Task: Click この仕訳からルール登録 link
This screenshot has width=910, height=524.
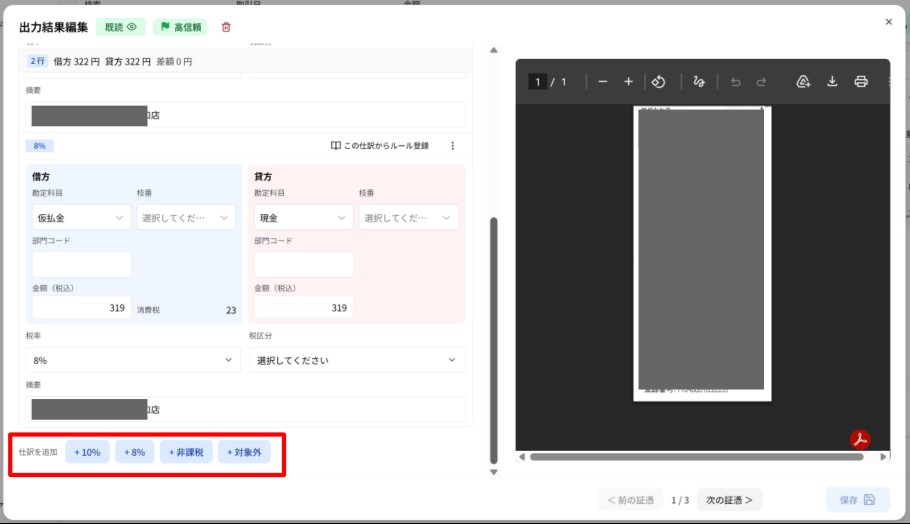Action: (380, 146)
